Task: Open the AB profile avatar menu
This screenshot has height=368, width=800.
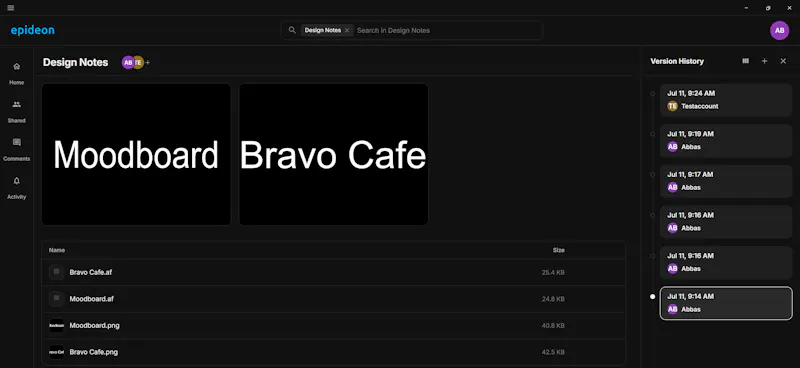Action: coord(779,30)
